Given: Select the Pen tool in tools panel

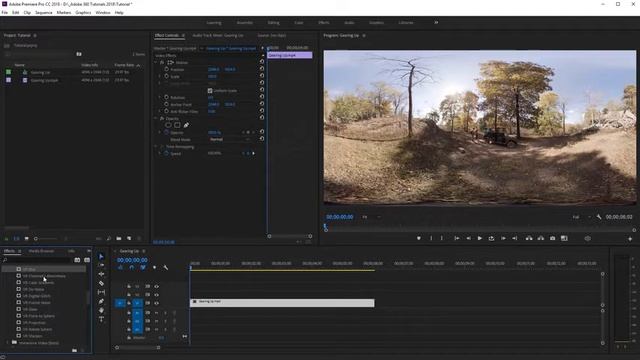Looking at the screenshot, I should point(101,301).
